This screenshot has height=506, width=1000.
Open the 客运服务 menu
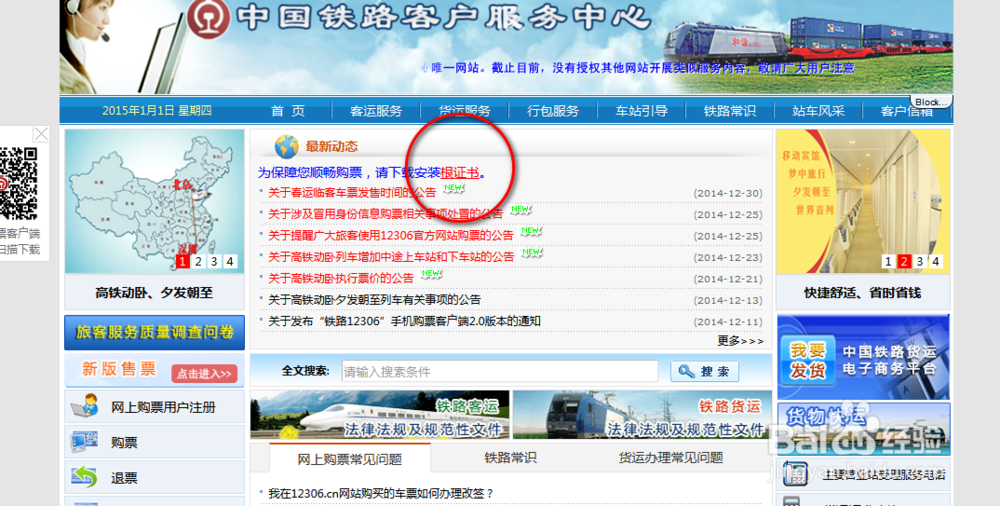click(376, 110)
